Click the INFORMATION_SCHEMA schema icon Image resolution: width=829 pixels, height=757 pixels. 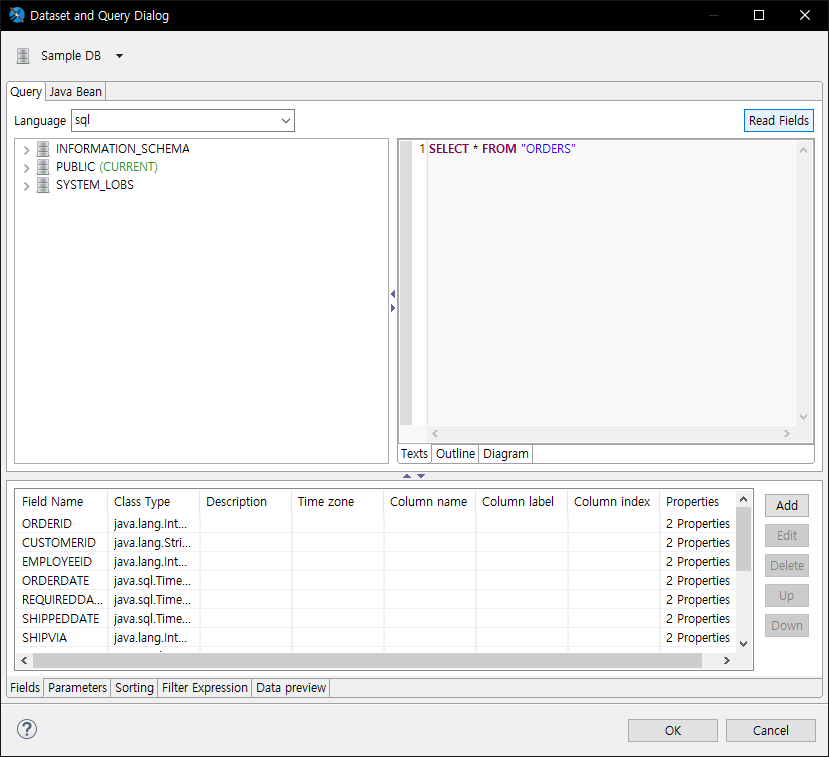43,149
